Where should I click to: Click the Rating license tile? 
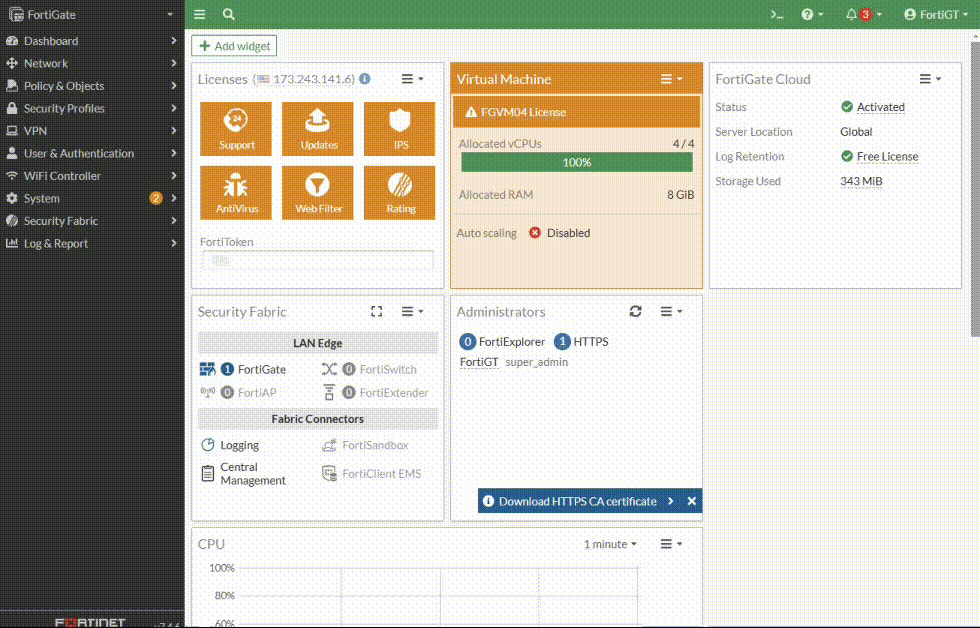(400, 192)
